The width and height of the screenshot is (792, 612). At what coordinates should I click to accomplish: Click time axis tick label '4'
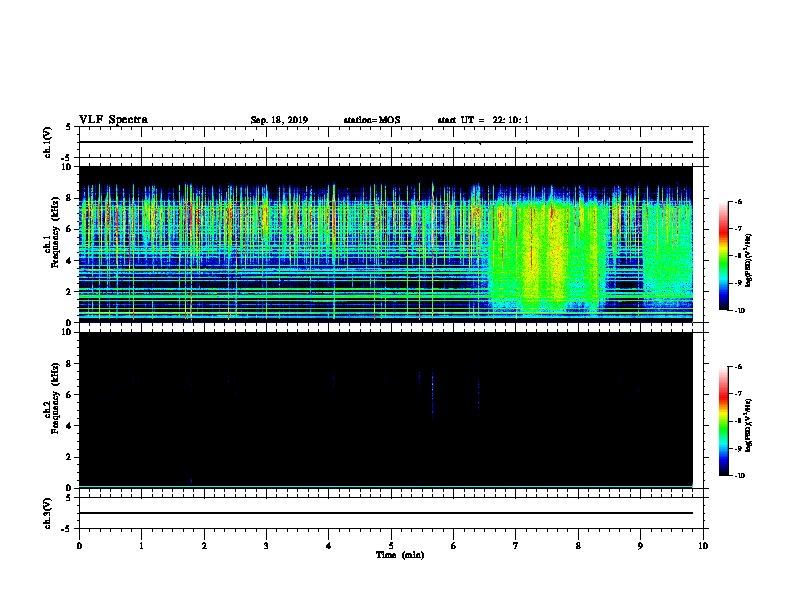coord(329,546)
